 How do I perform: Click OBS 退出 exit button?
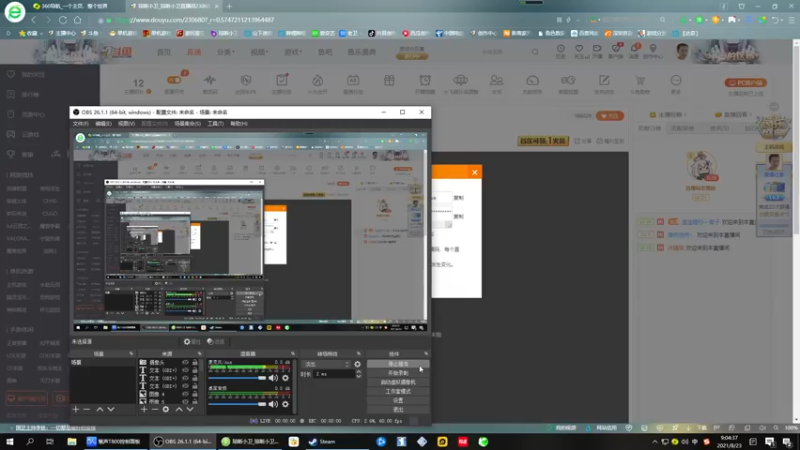pos(398,410)
